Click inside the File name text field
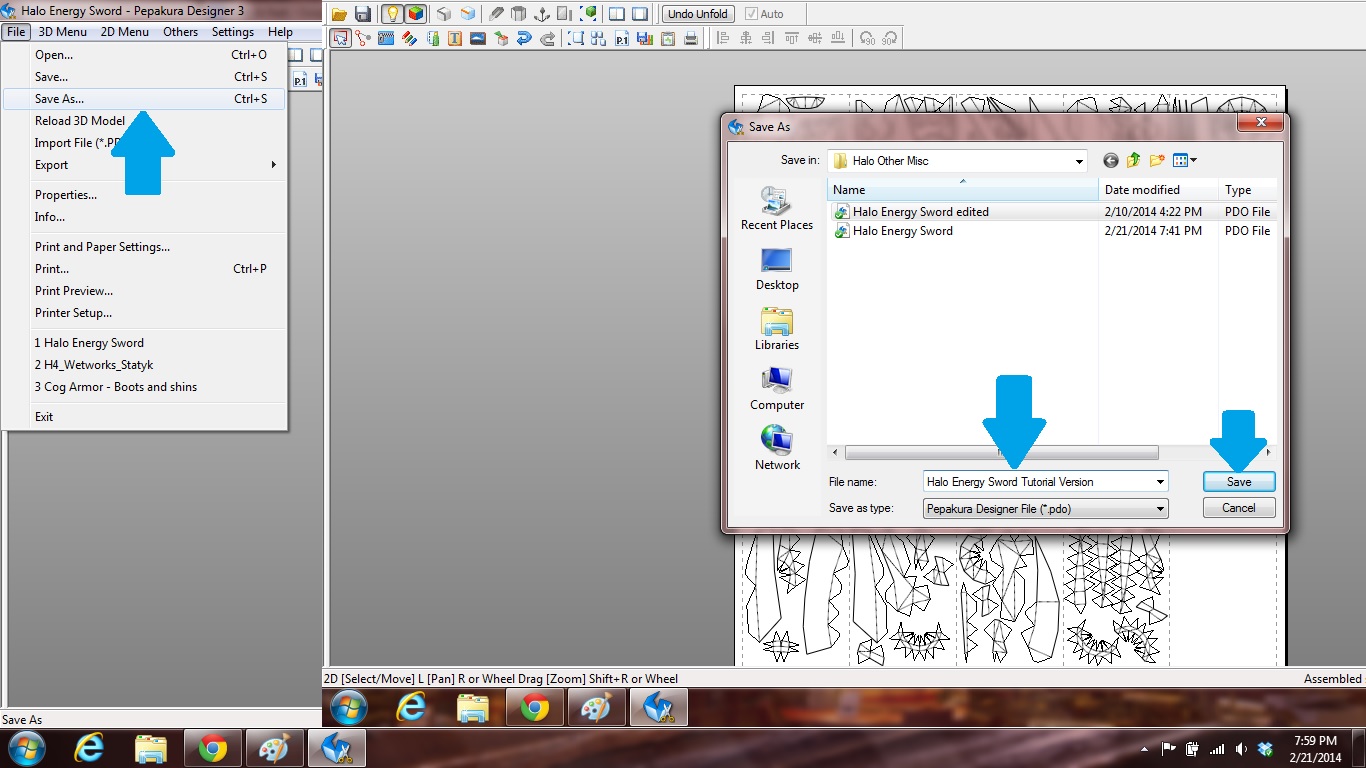The height and width of the screenshot is (768, 1366). (x=1039, y=482)
